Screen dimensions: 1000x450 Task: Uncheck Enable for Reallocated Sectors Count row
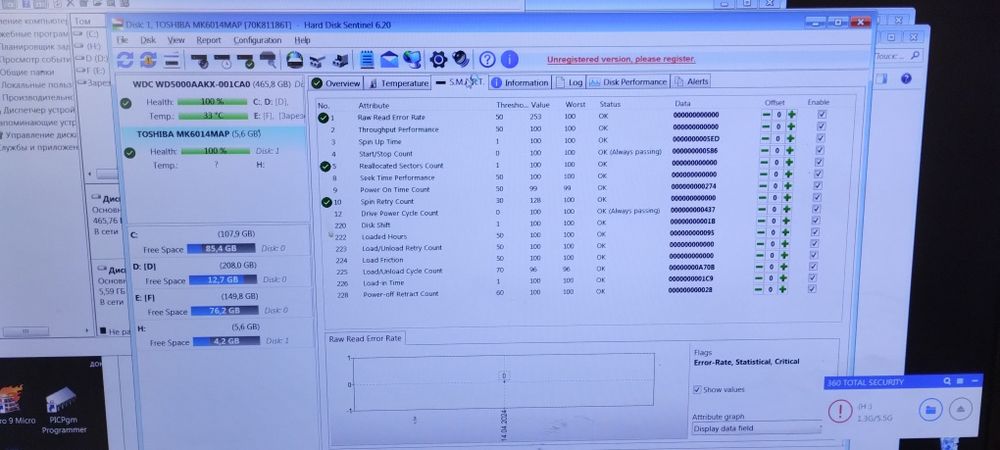pos(820,162)
